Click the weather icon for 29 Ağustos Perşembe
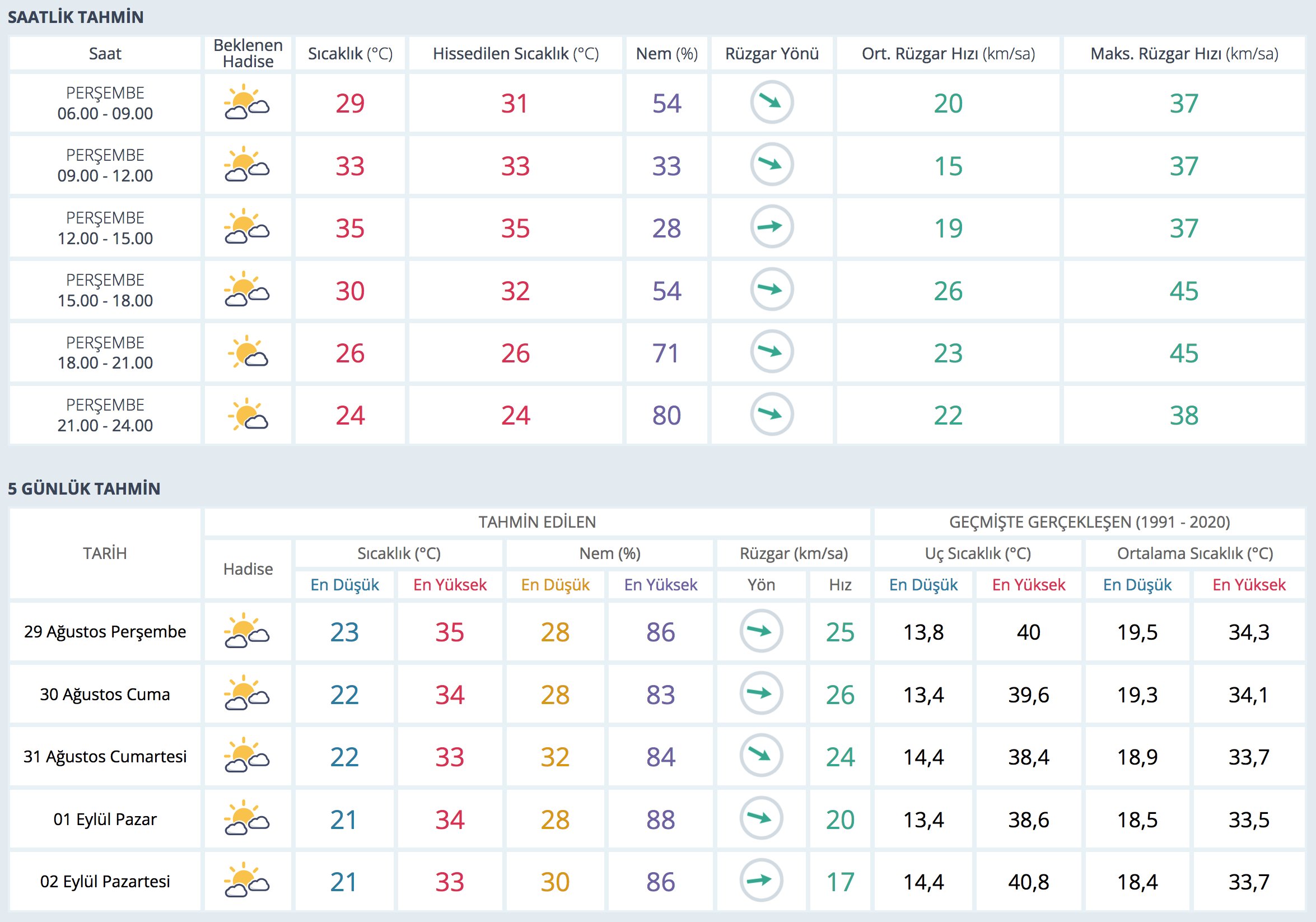 click(247, 631)
